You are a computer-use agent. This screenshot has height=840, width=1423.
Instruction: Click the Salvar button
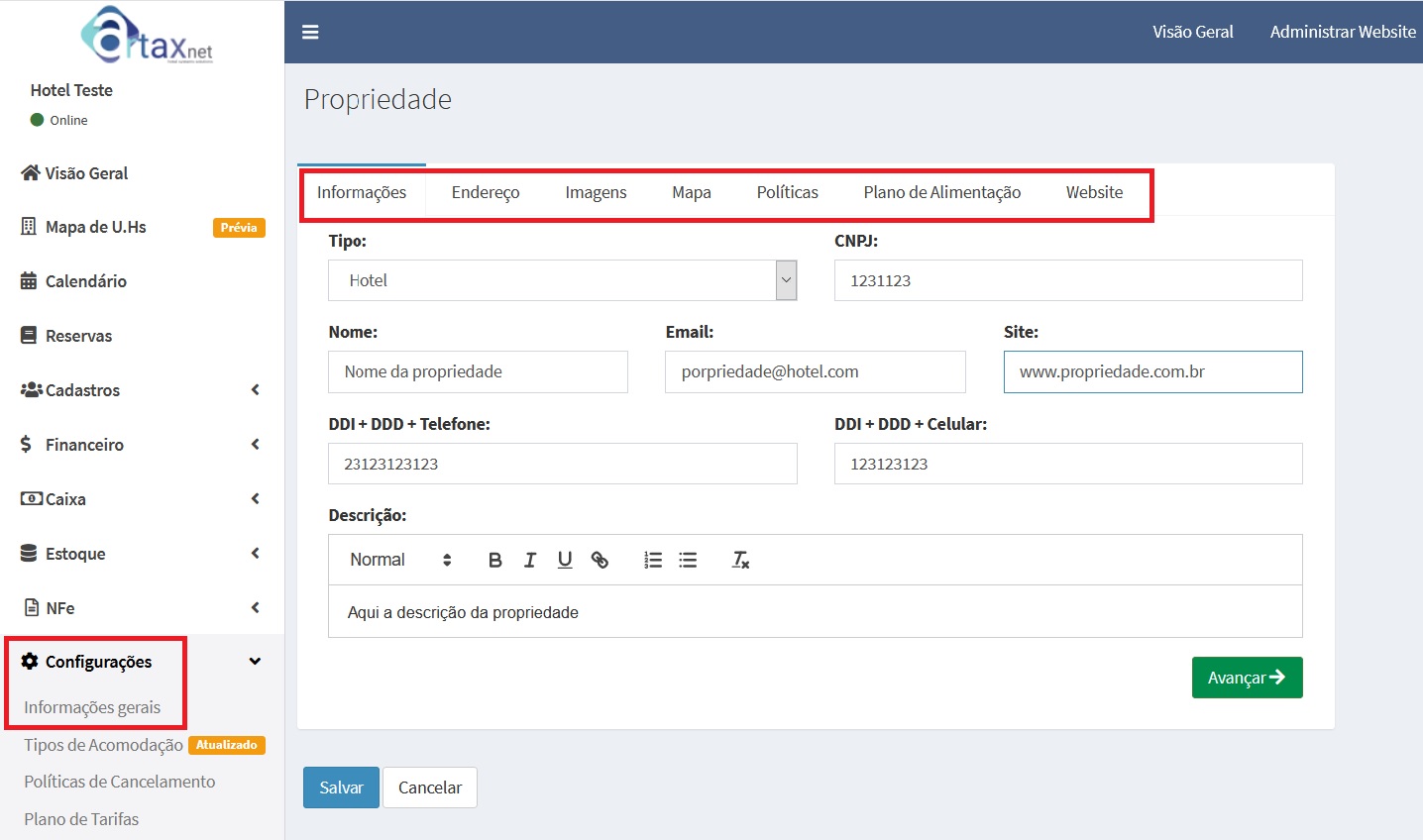coord(341,787)
